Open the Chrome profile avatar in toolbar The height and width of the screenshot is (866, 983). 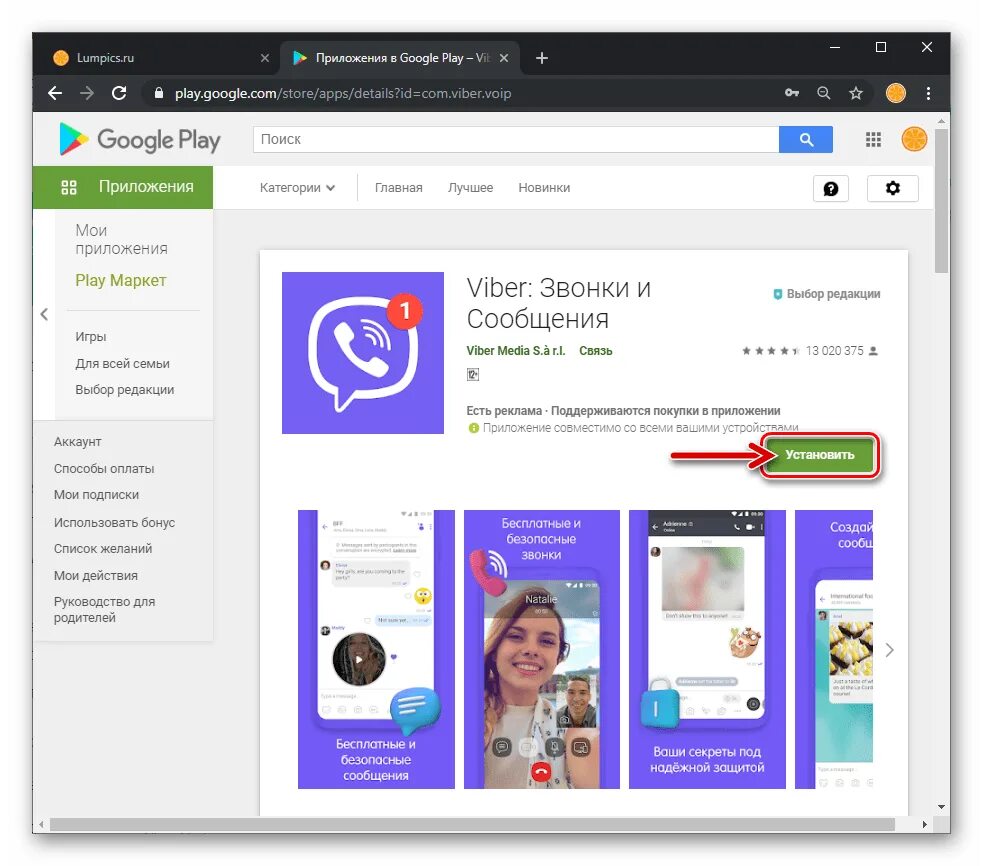pyautogui.click(x=896, y=93)
